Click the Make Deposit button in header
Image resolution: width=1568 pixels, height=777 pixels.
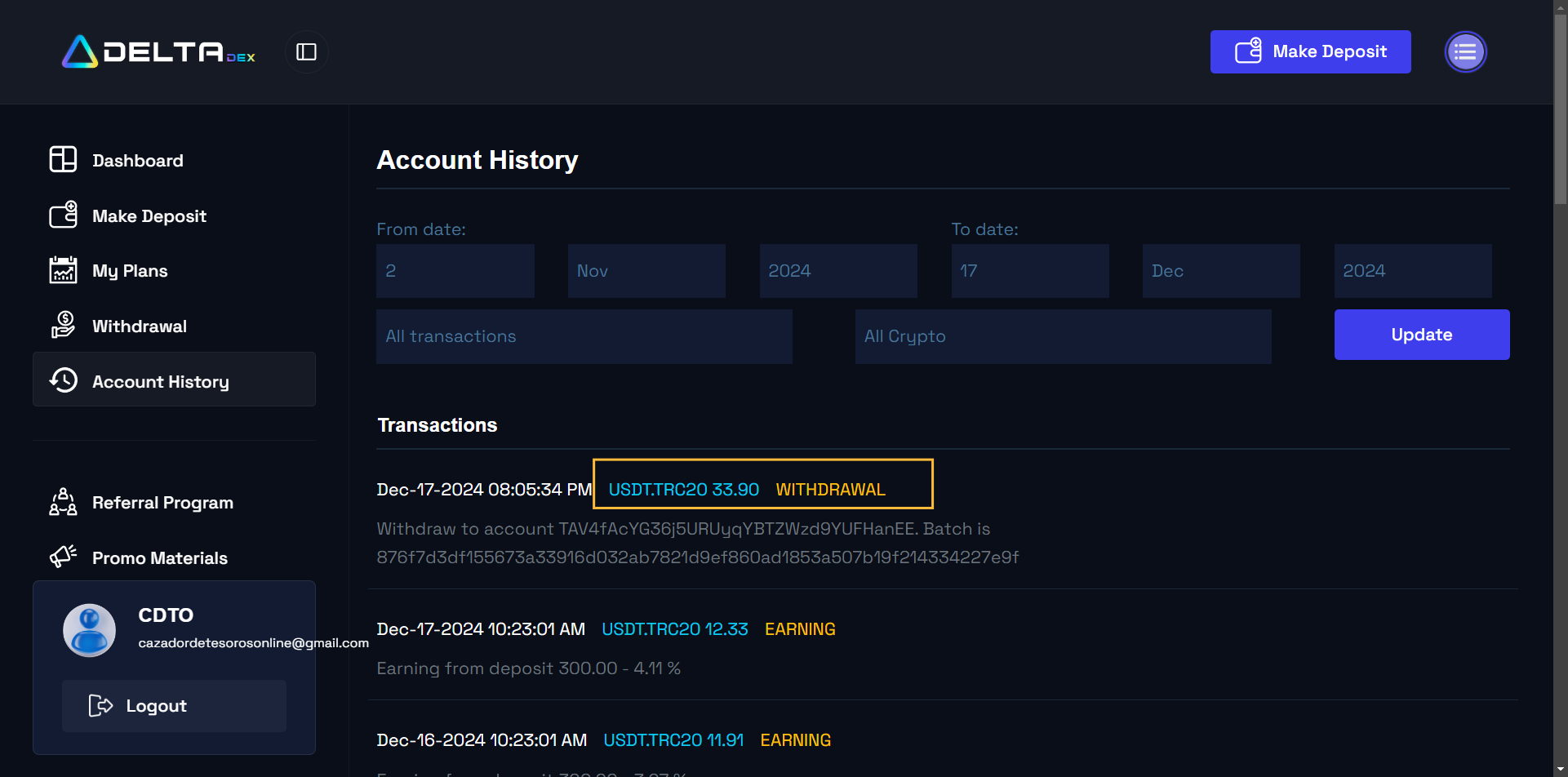pyautogui.click(x=1309, y=52)
